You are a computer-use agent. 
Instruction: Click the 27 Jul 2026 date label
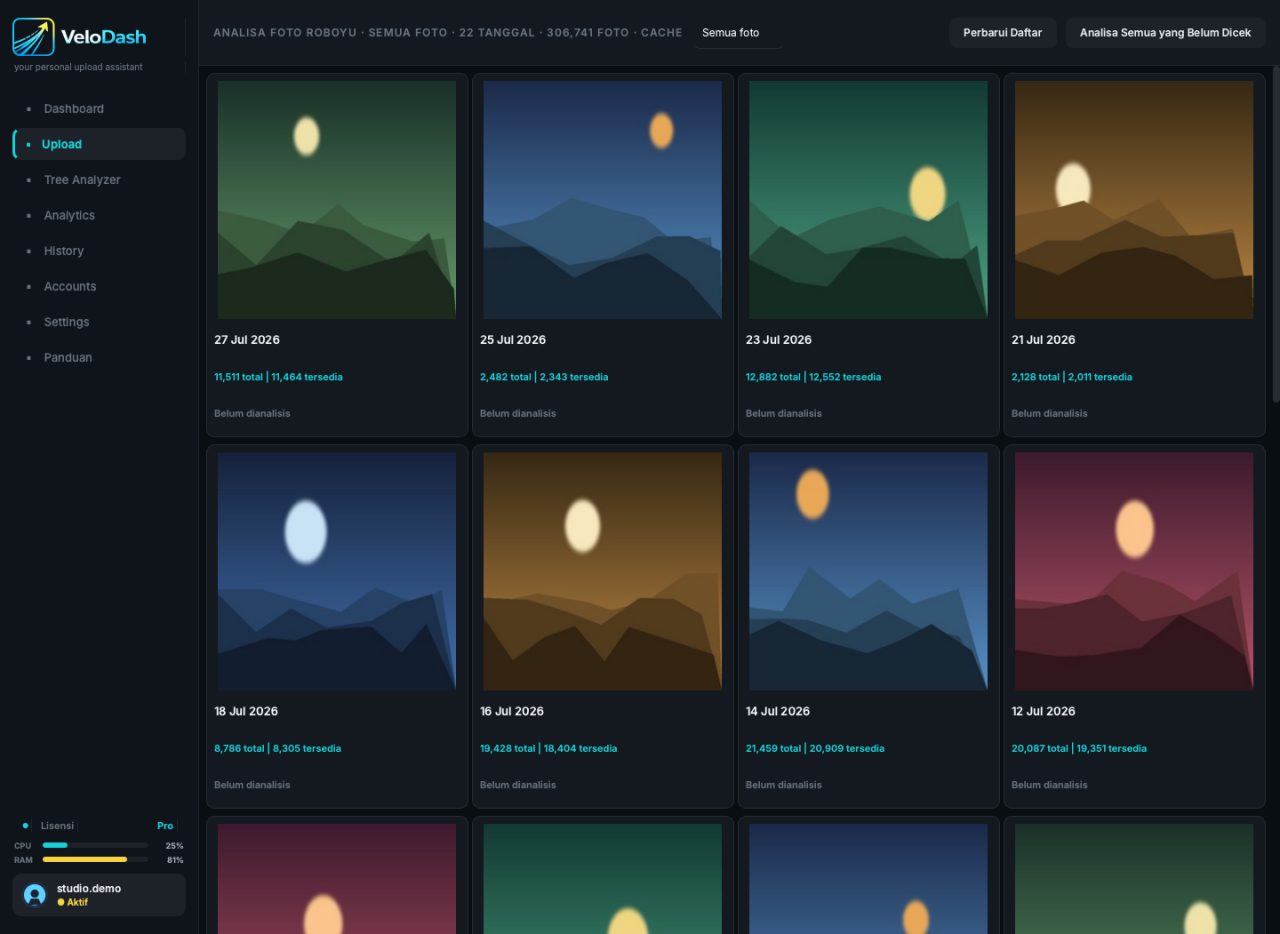(247, 340)
